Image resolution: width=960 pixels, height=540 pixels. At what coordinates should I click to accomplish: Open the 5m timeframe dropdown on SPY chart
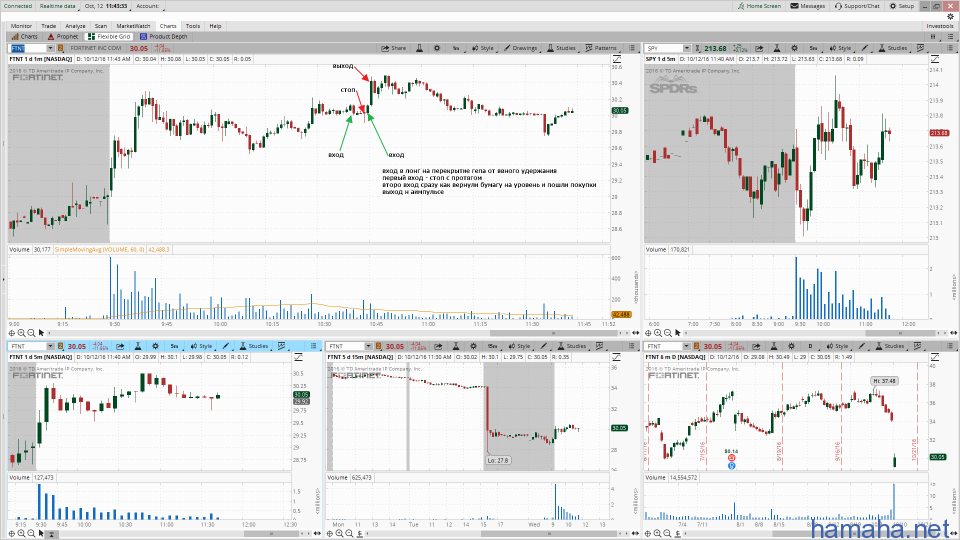click(813, 48)
